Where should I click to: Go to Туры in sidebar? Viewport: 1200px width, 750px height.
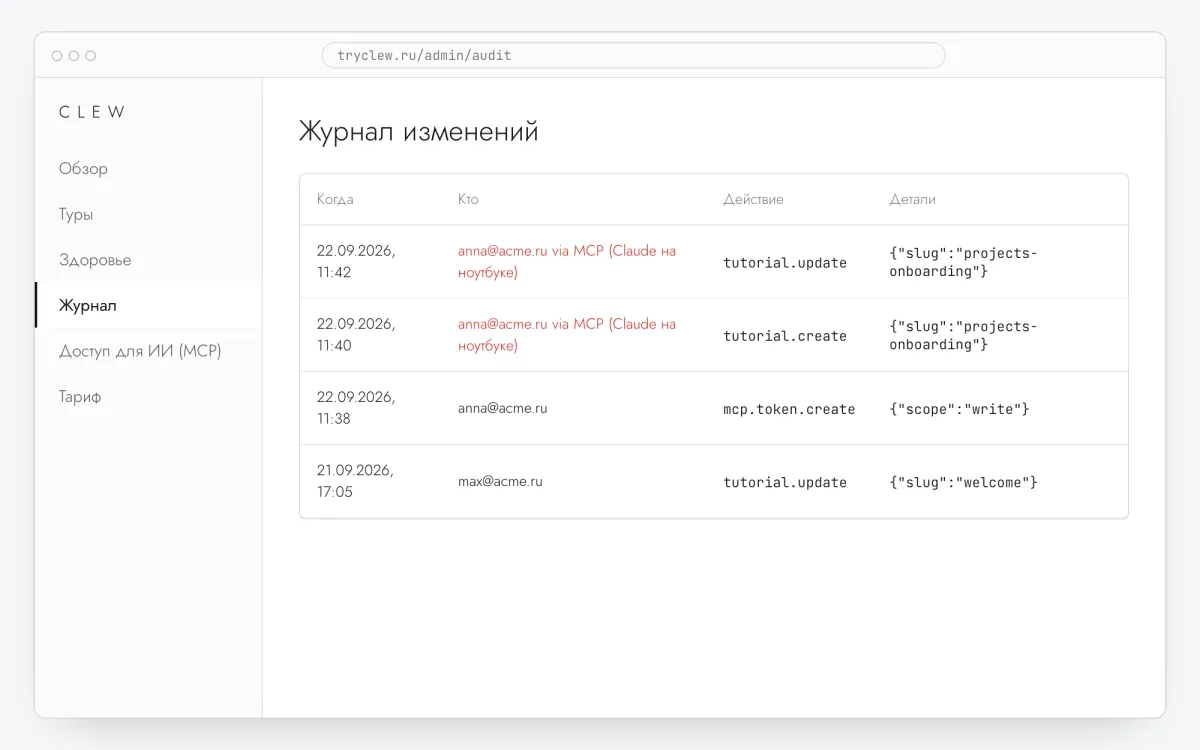point(76,215)
